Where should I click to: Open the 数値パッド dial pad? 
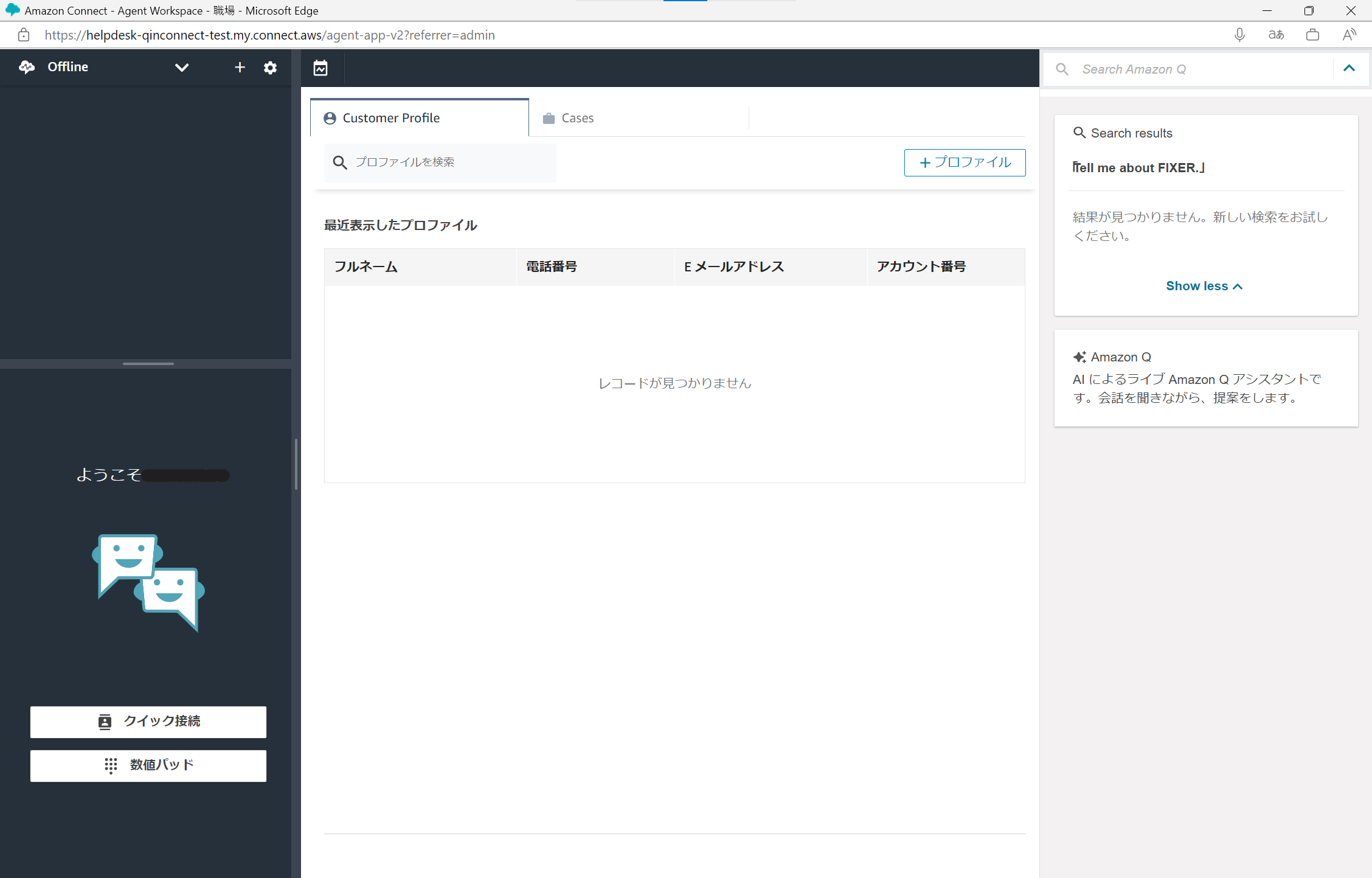coord(148,765)
